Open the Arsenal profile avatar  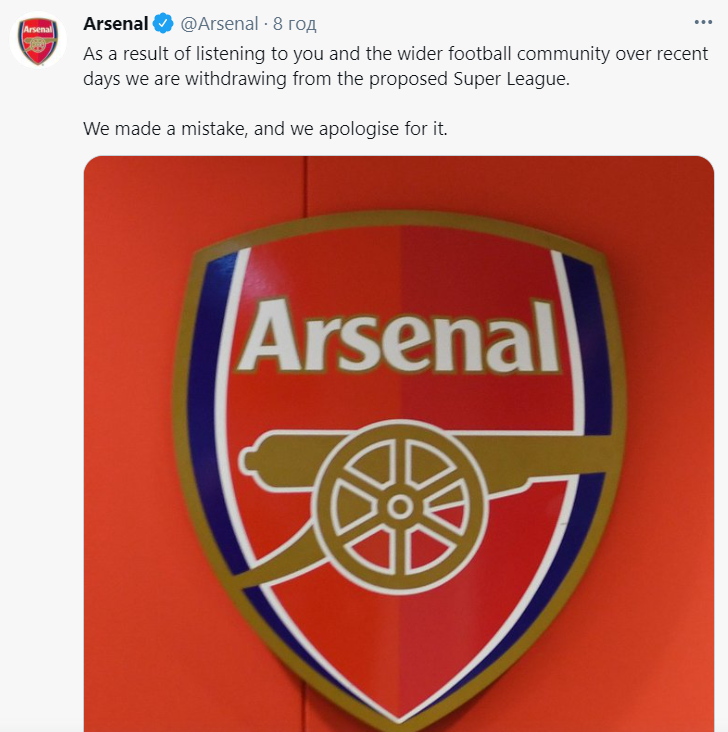point(38,40)
